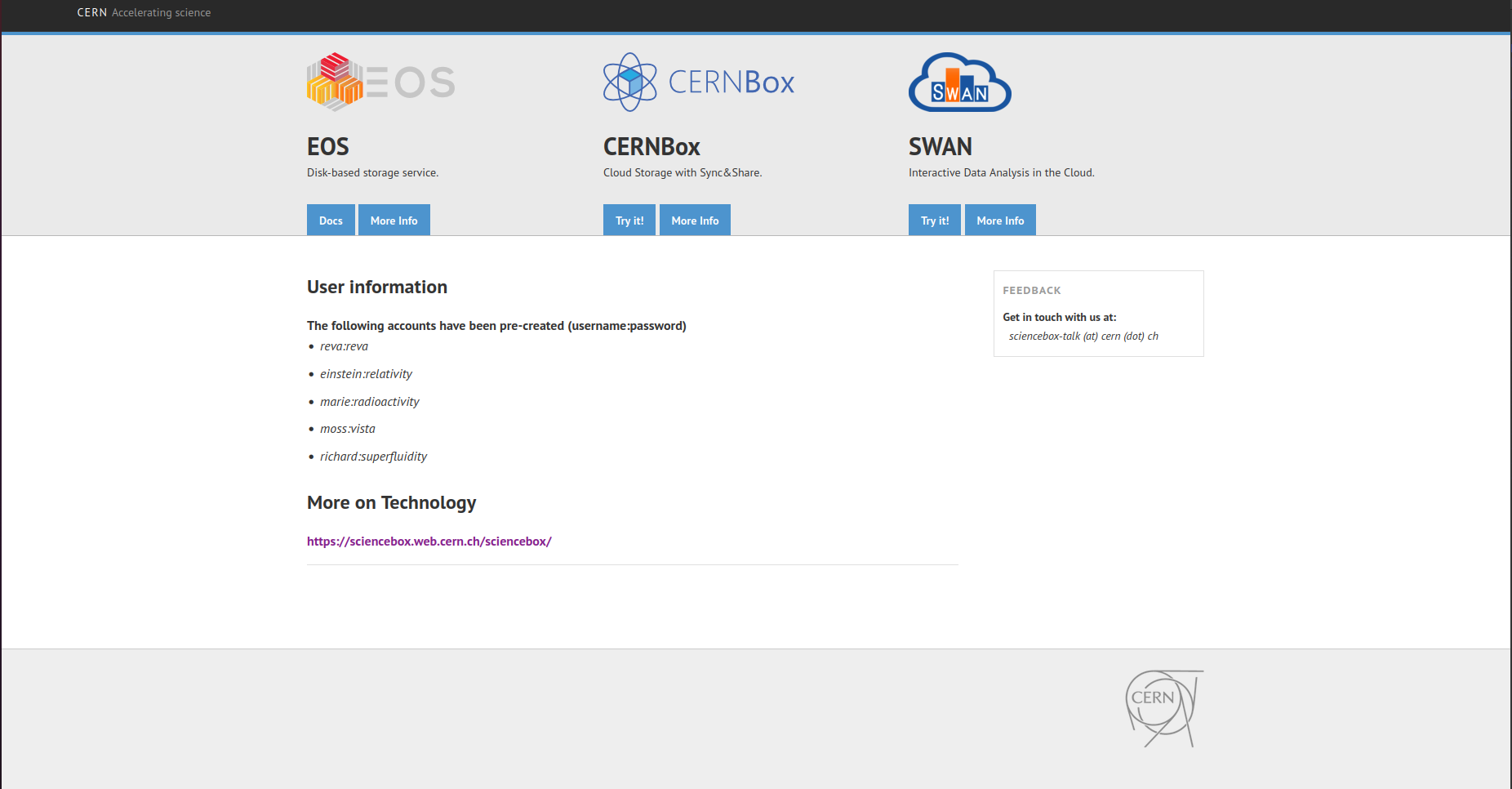The height and width of the screenshot is (789, 1512).
Task: Select the richard:superfluidity account entry
Action: click(x=373, y=457)
